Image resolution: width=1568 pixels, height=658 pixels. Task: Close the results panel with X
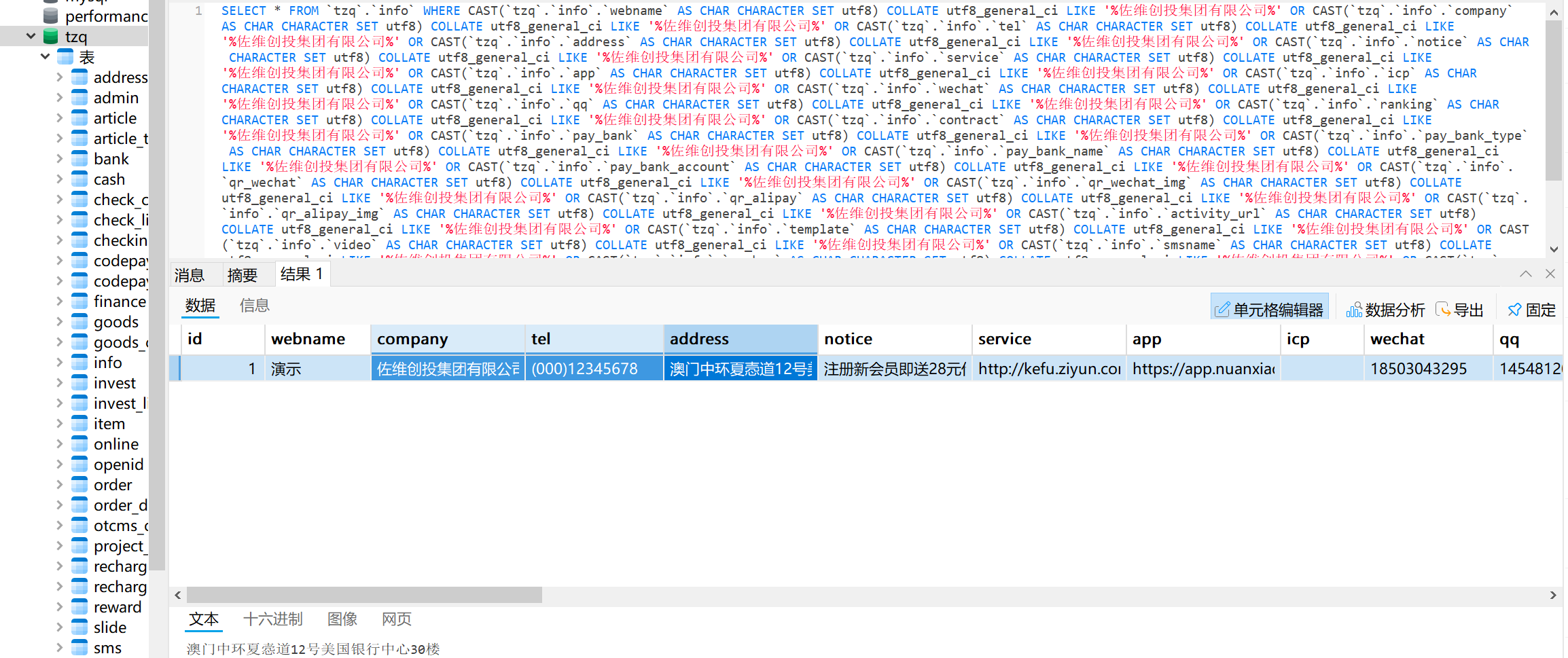pyautogui.click(x=1550, y=274)
